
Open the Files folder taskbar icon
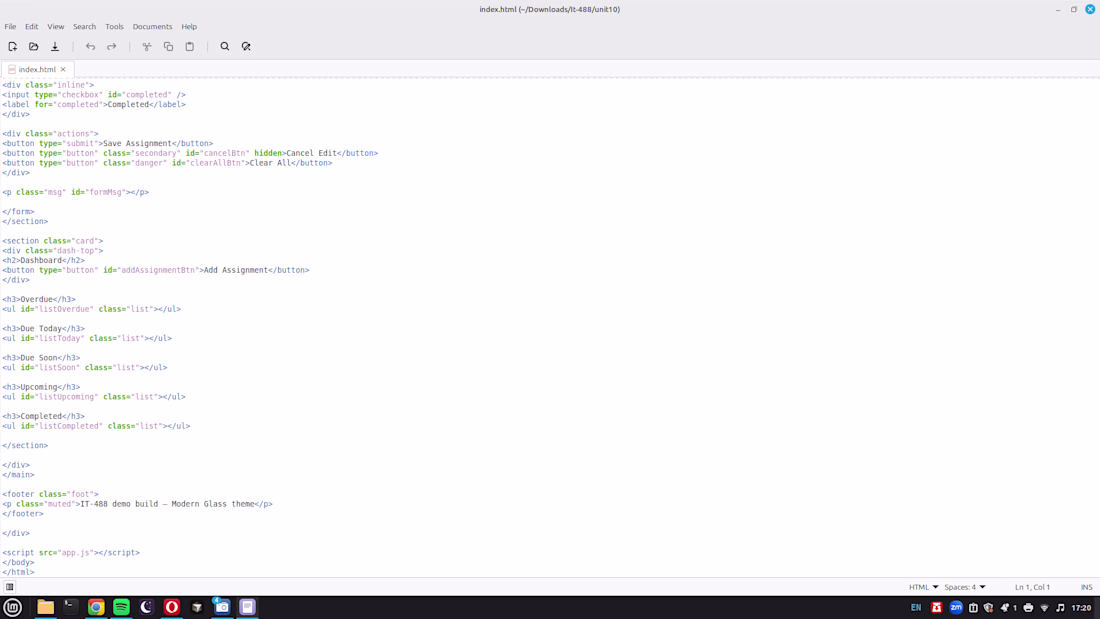click(46, 607)
